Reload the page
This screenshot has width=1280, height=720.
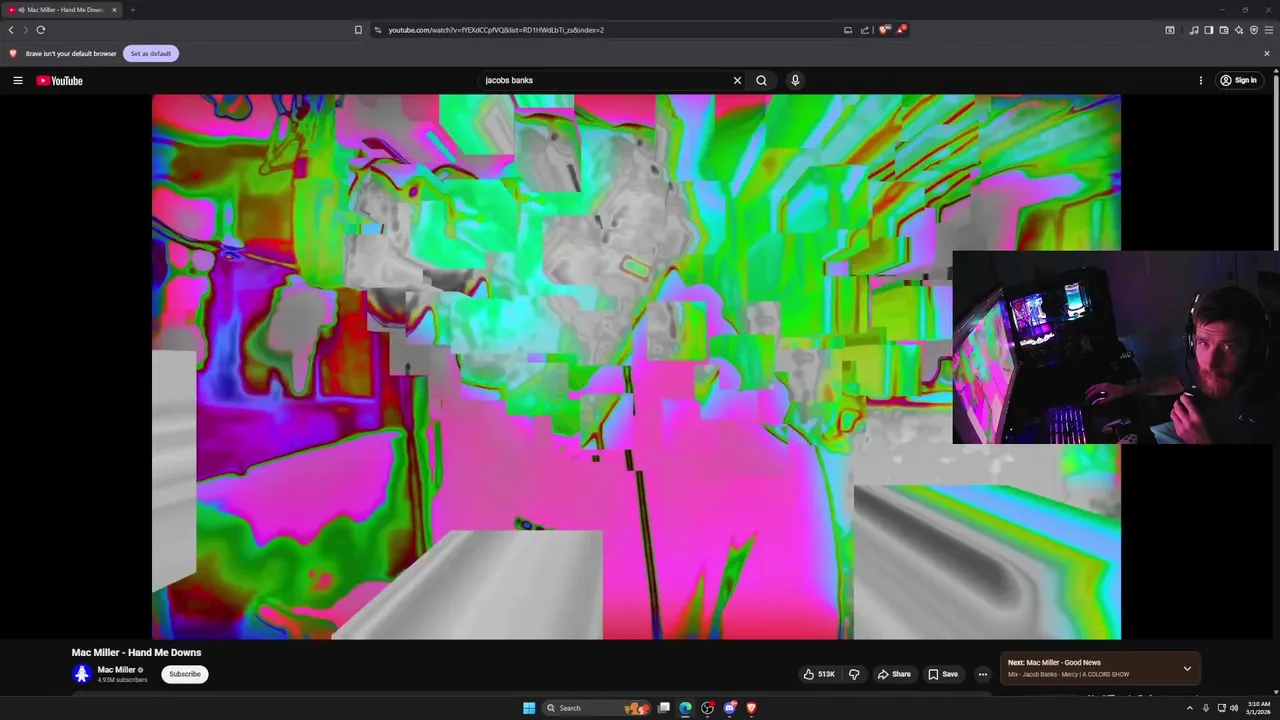(41, 30)
